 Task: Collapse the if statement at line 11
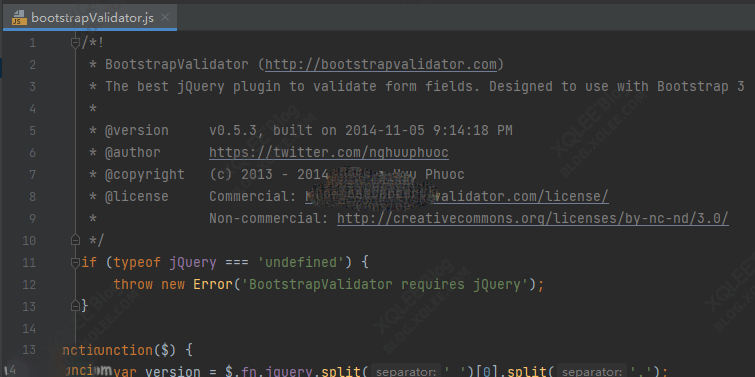75,262
